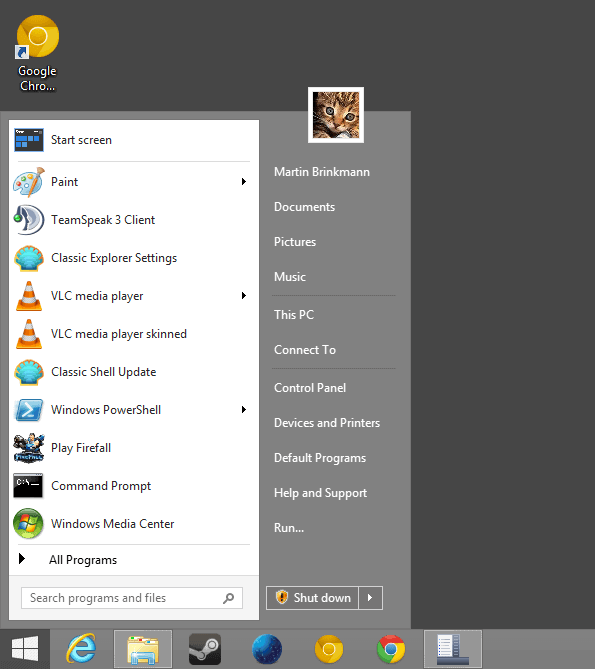Open shut down options arrow
The image size is (595, 669).
pos(370,598)
